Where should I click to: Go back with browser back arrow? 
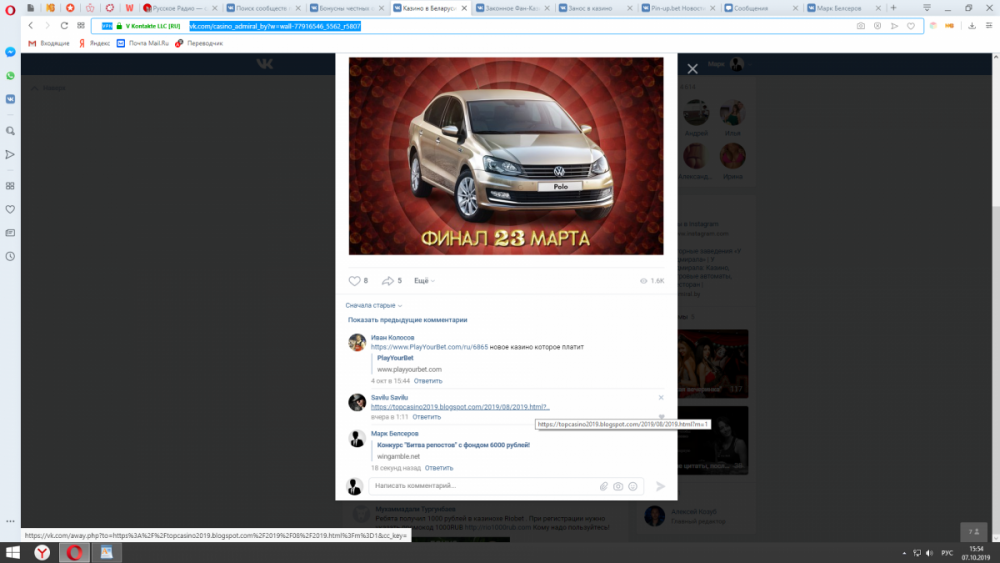coord(31,26)
